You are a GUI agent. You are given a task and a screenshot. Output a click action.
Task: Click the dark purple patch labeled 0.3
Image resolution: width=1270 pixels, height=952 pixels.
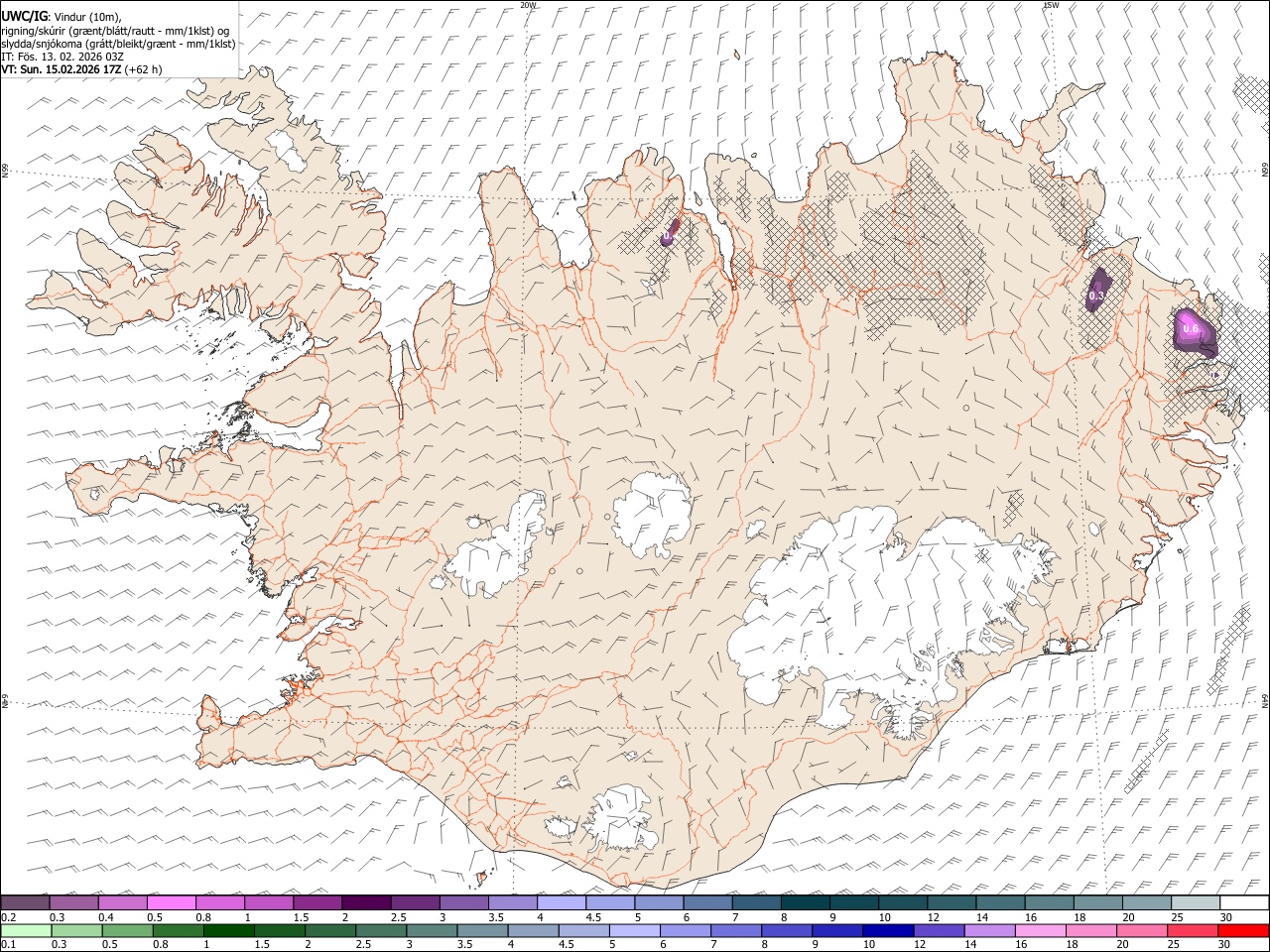click(1097, 292)
